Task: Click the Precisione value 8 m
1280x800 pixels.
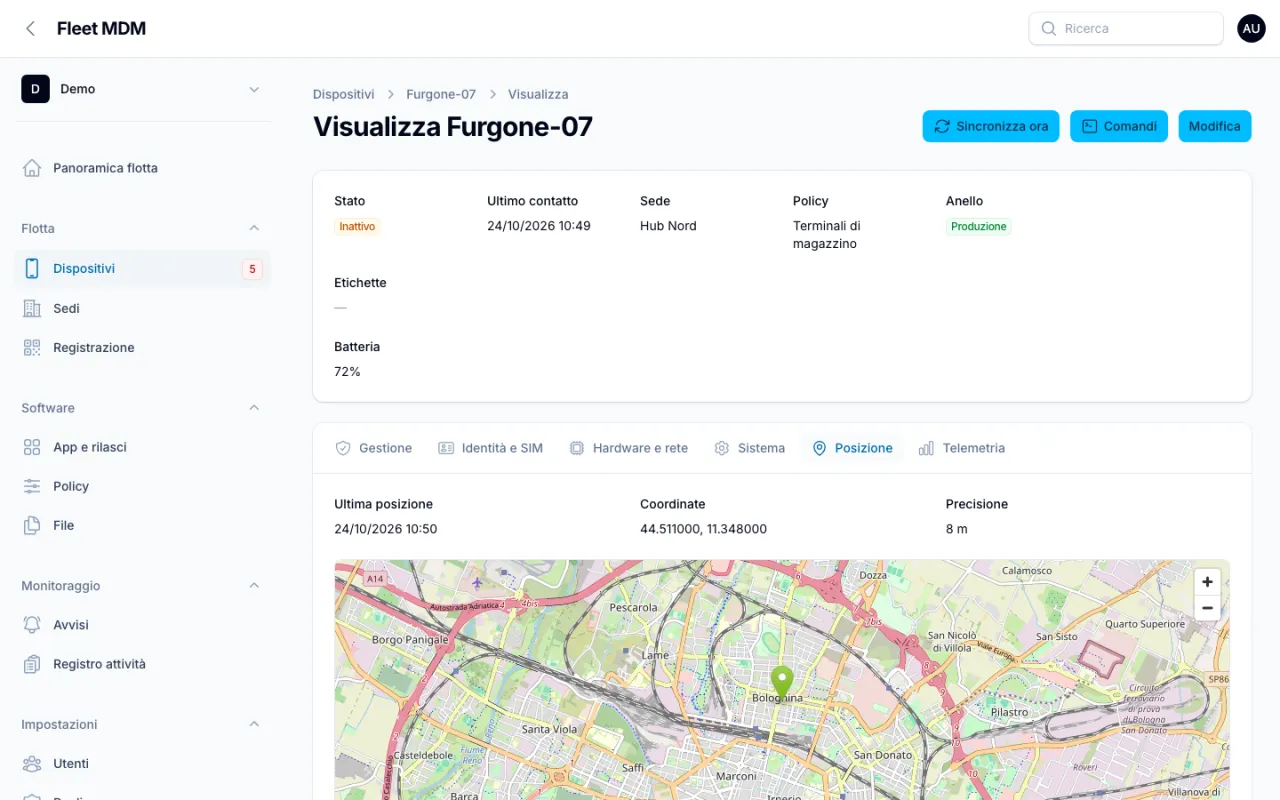Action: (x=957, y=529)
